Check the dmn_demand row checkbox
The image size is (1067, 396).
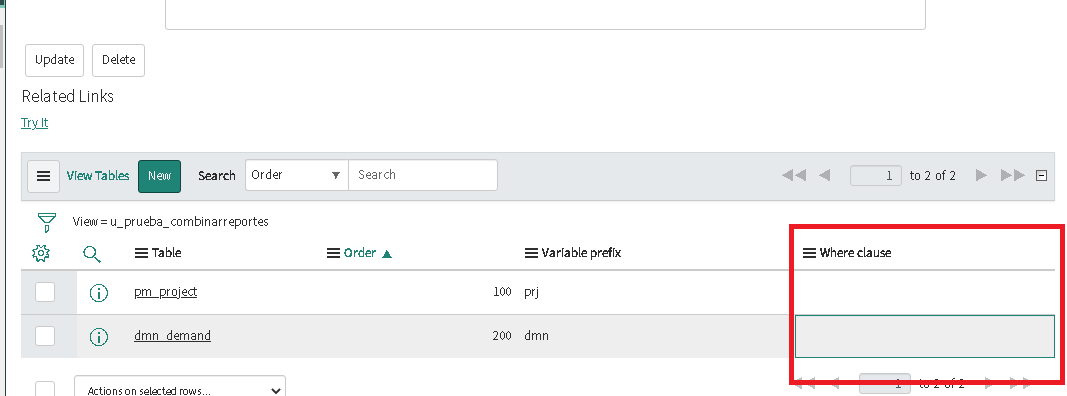45,336
